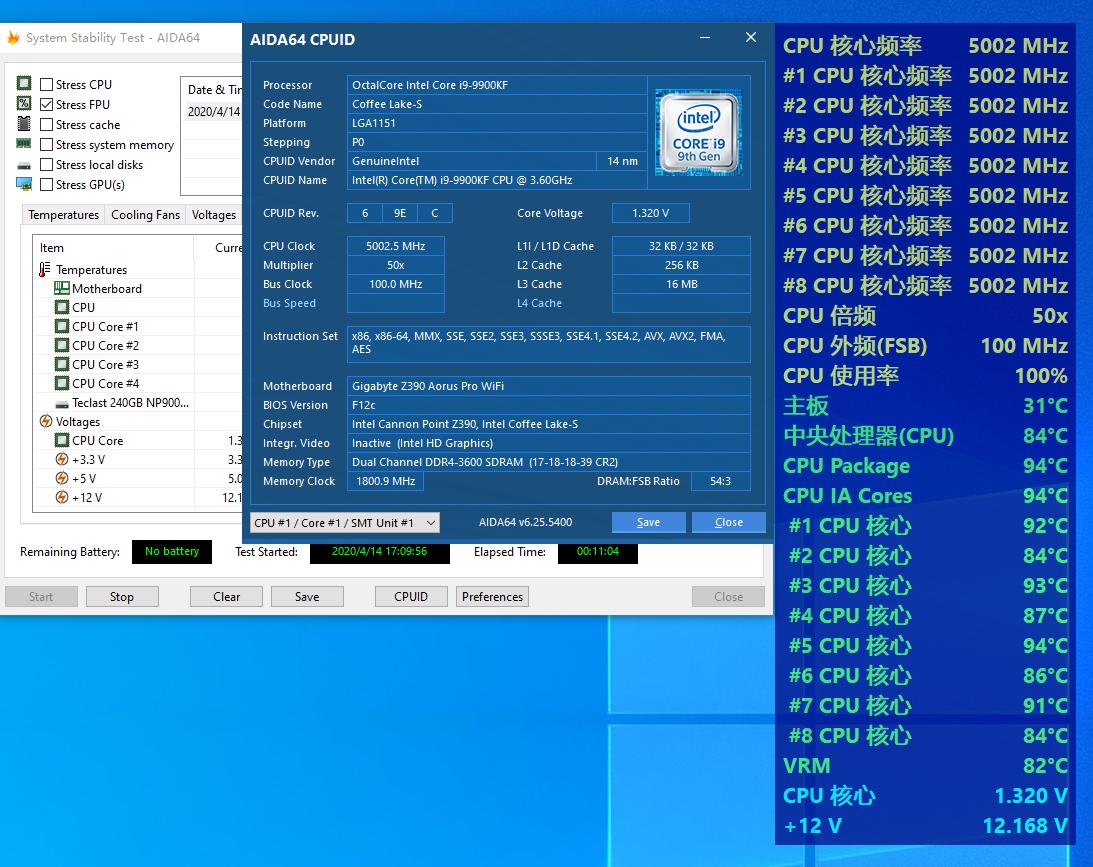Click the disk drive icon beside Stress local disks

[24, 166]
